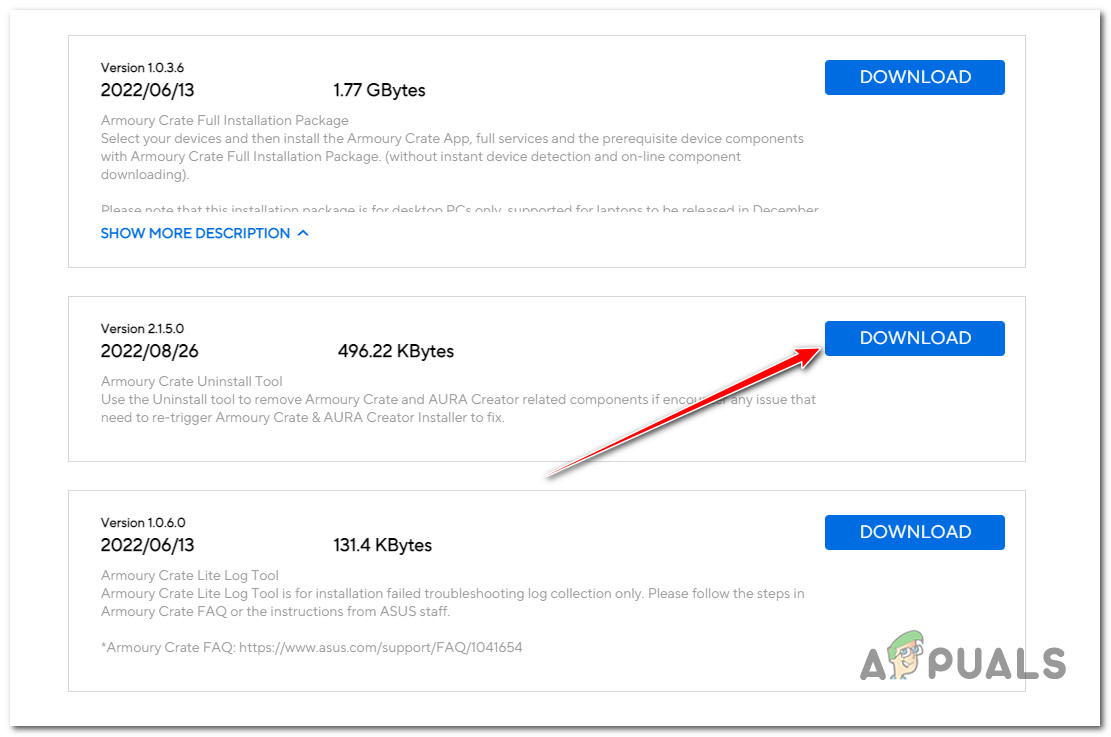This screenshot has height=737, width=1111.
Task: Click the Version 1.0.3.6 label
Action: tap(143, 68)
